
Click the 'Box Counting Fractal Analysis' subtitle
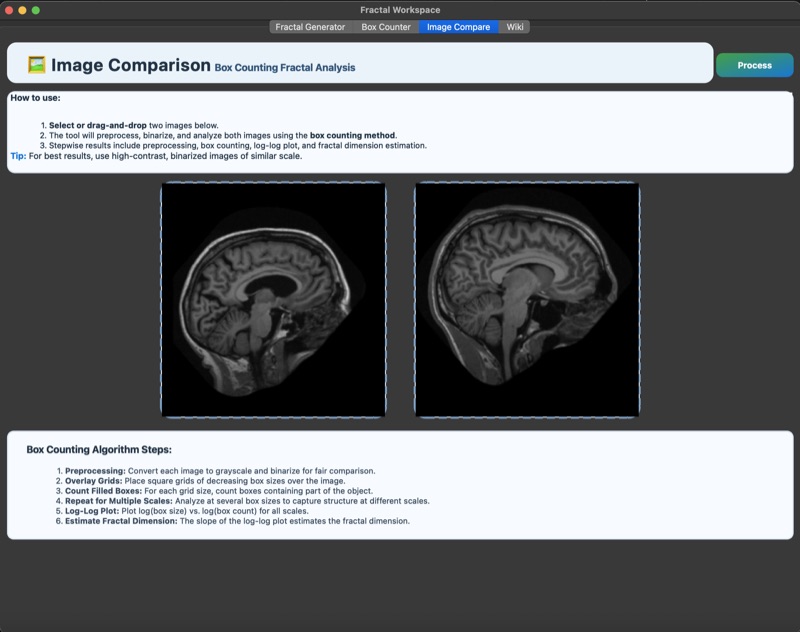pos(285,67)
